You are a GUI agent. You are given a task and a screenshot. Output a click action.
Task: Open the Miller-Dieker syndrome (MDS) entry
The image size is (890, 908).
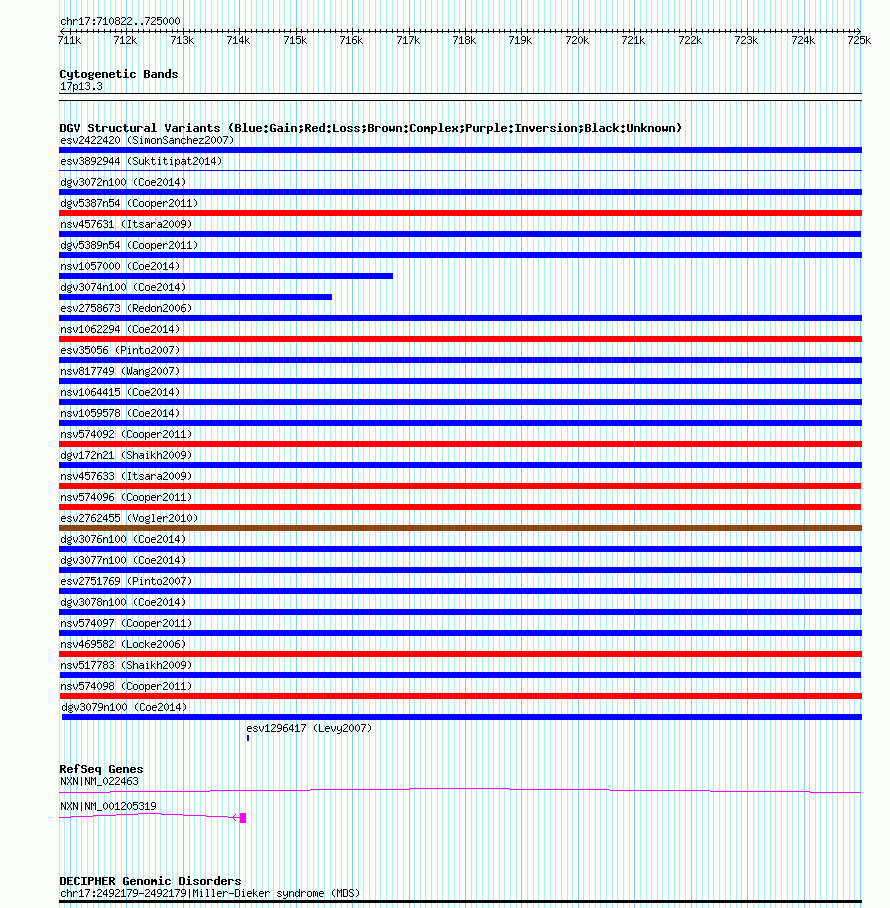click(x=210, y=894)
